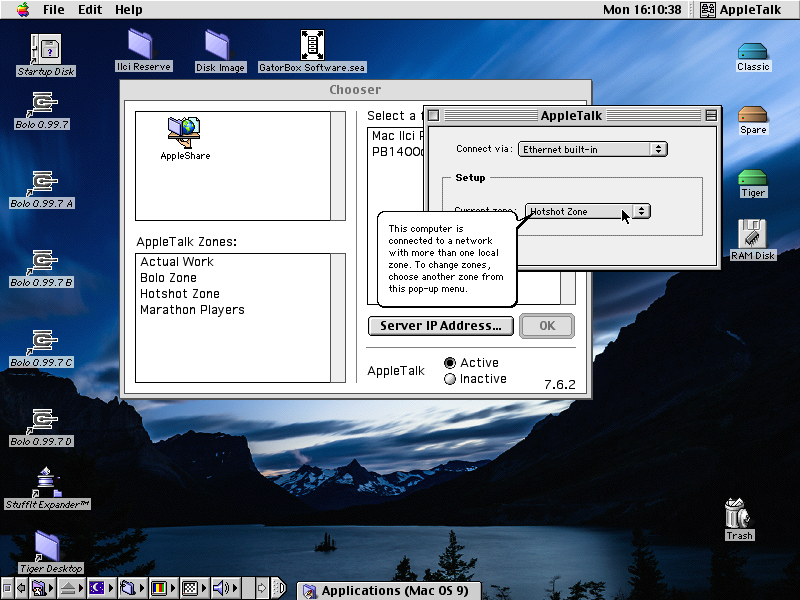
Task: Select the Bolo 0.99.7 D alias icon
Action: 43,421
